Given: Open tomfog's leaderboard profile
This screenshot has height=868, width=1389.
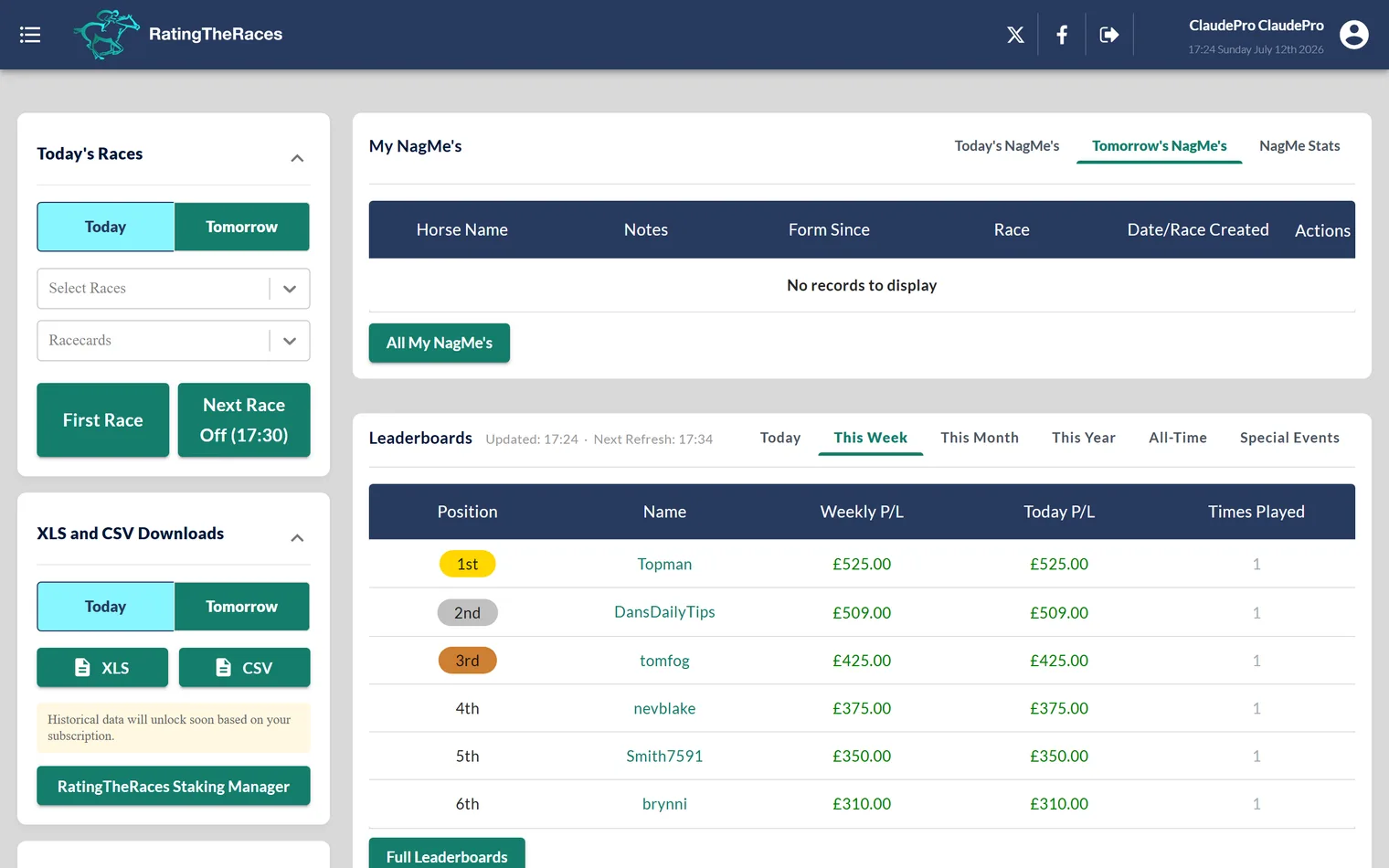Looking at the screenshot, I should (664, 661).
